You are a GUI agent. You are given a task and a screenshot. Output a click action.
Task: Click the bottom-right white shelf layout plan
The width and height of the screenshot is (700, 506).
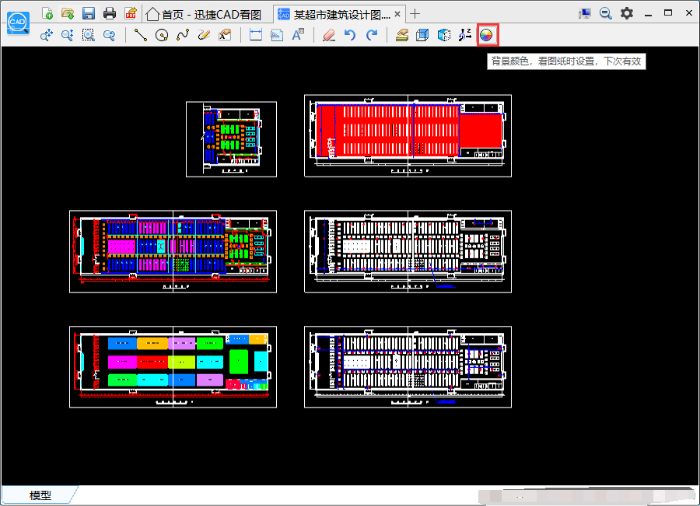(x=408, y=367)
